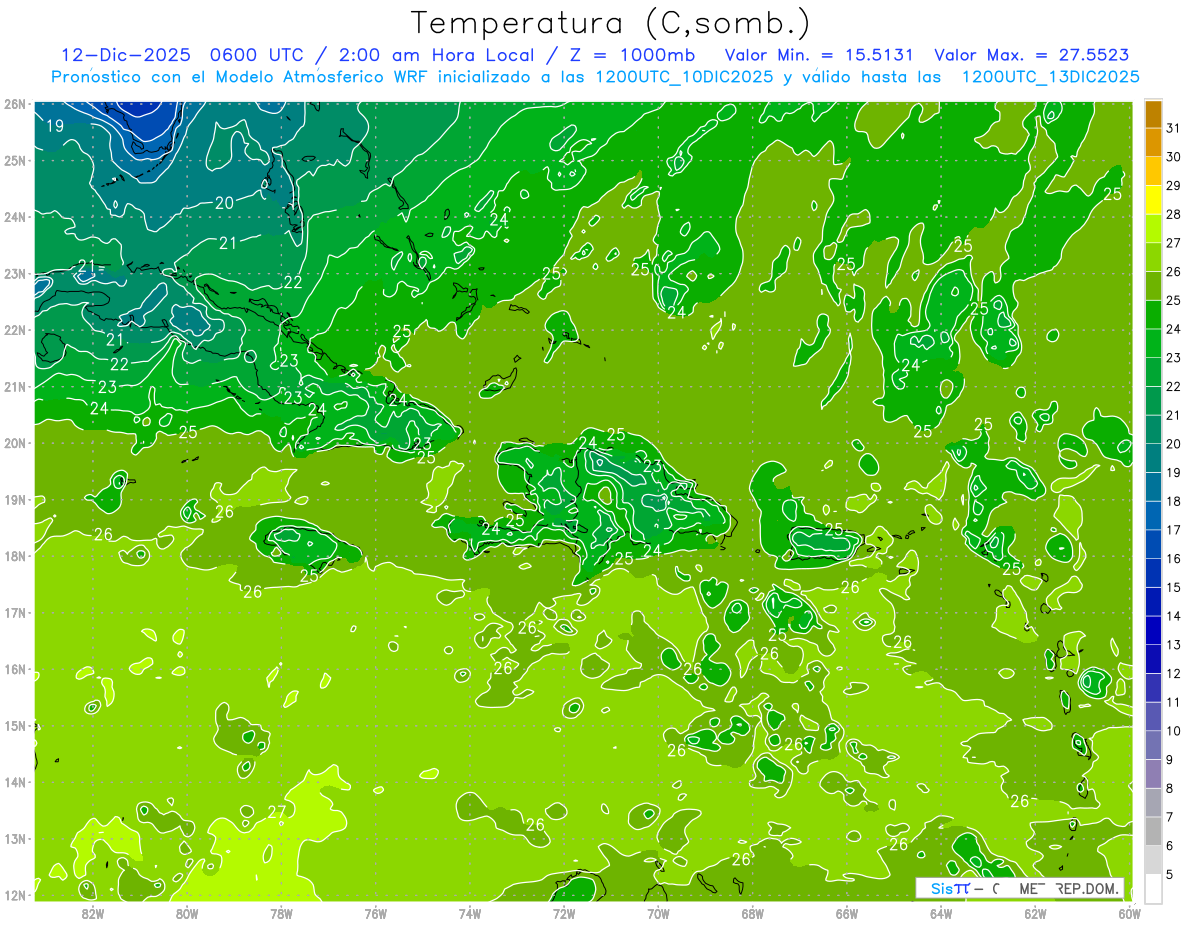
Task: Click the "26N" latitude axis label
Action: click(x=14, y=104)
